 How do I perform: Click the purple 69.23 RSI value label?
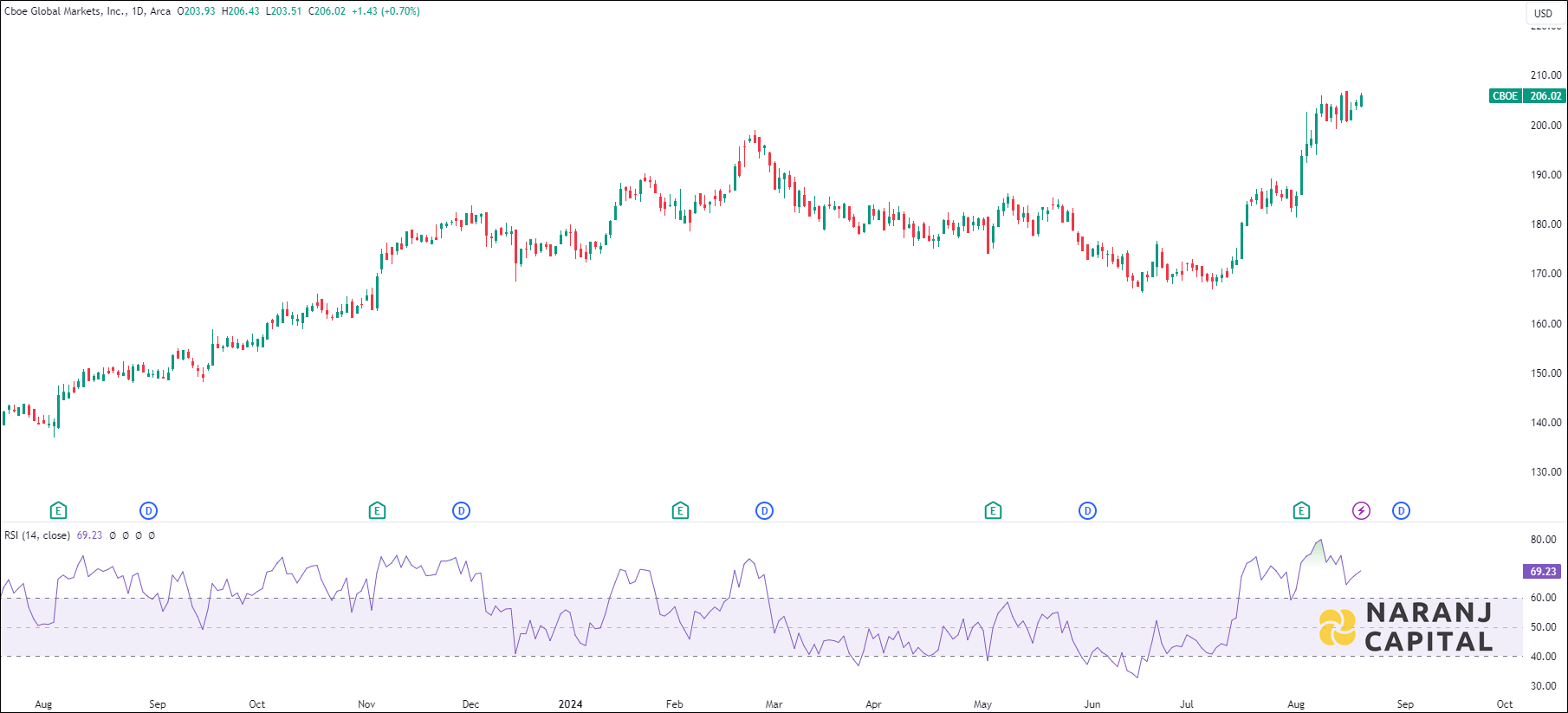tap(1542, 572)
